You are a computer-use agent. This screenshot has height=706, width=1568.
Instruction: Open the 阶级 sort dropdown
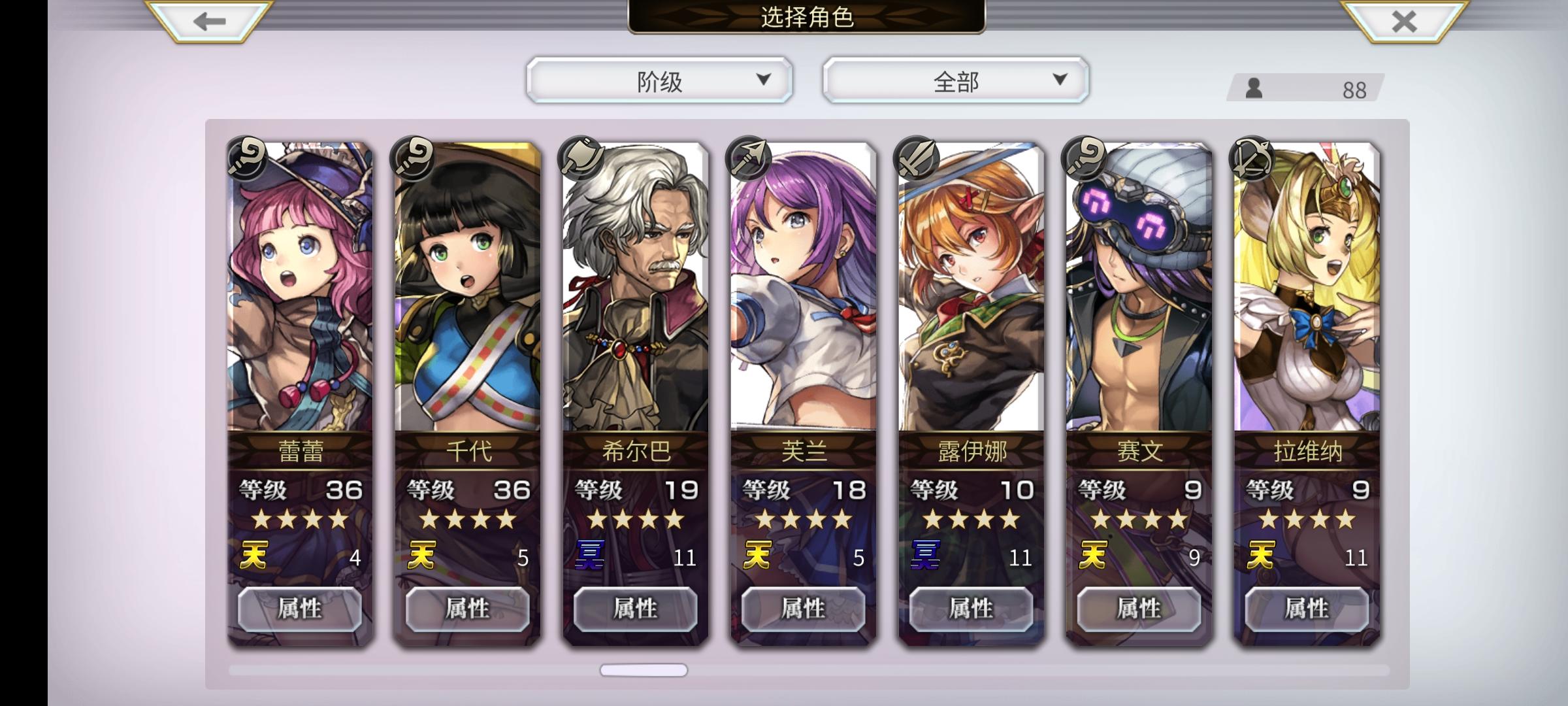point(659,80)
